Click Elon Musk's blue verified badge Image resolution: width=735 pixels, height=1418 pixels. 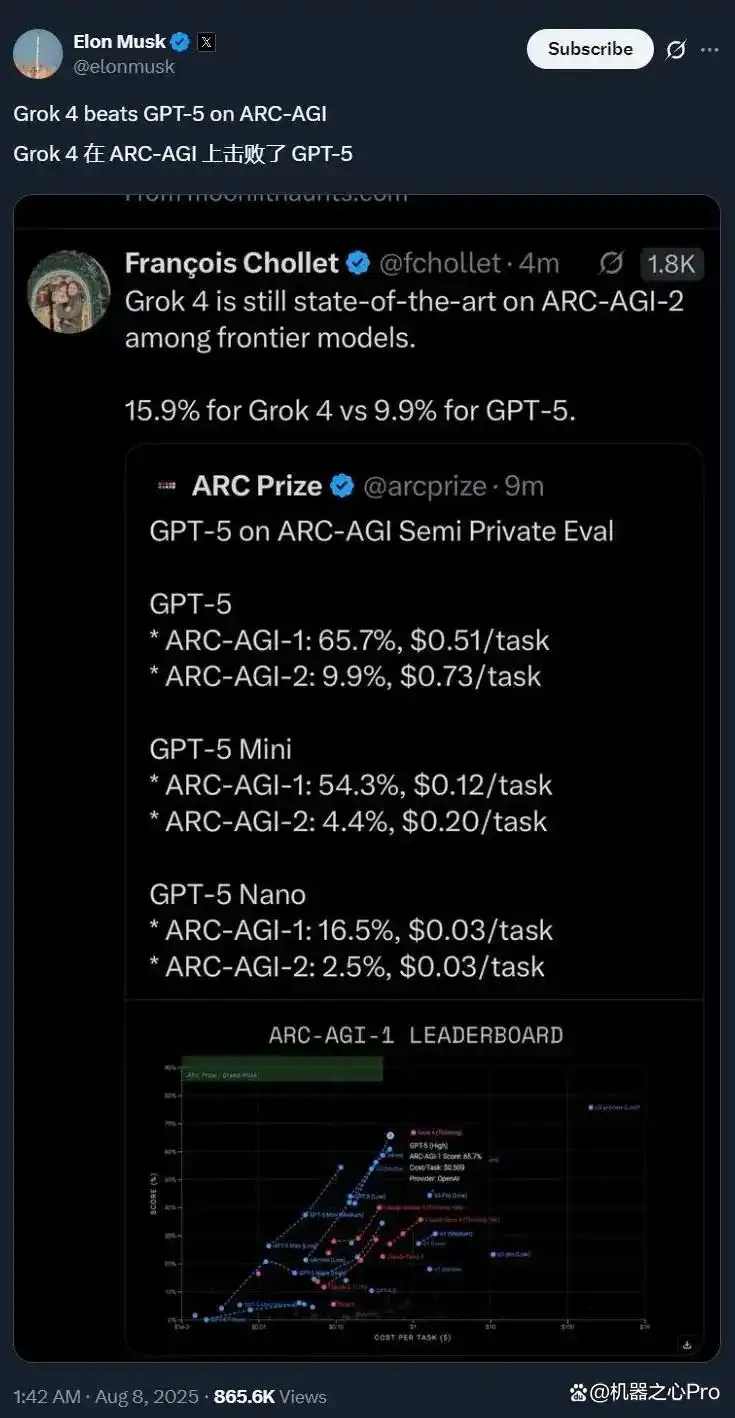click(180, 42)
